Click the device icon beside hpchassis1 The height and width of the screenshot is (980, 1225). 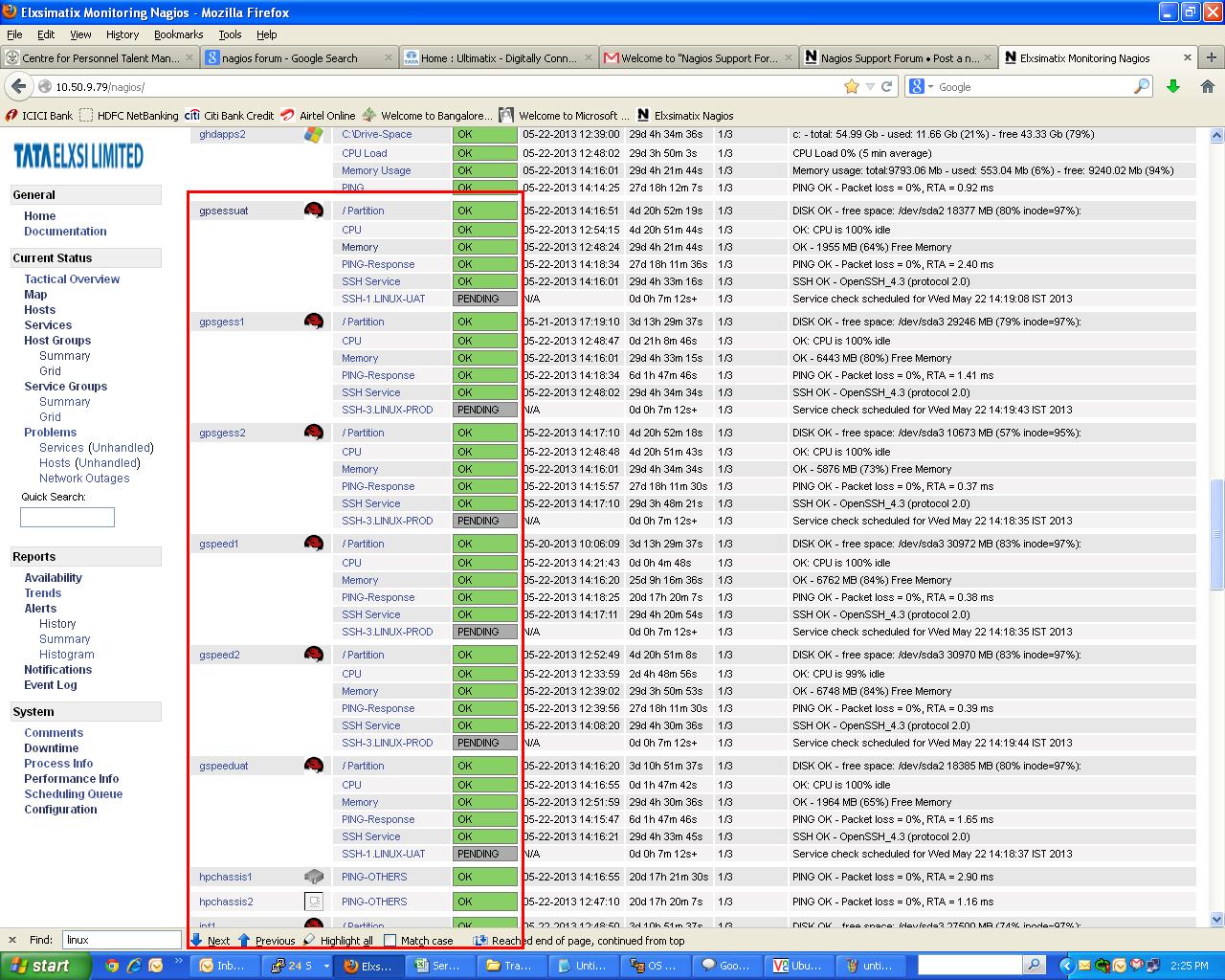pos(313,877)
